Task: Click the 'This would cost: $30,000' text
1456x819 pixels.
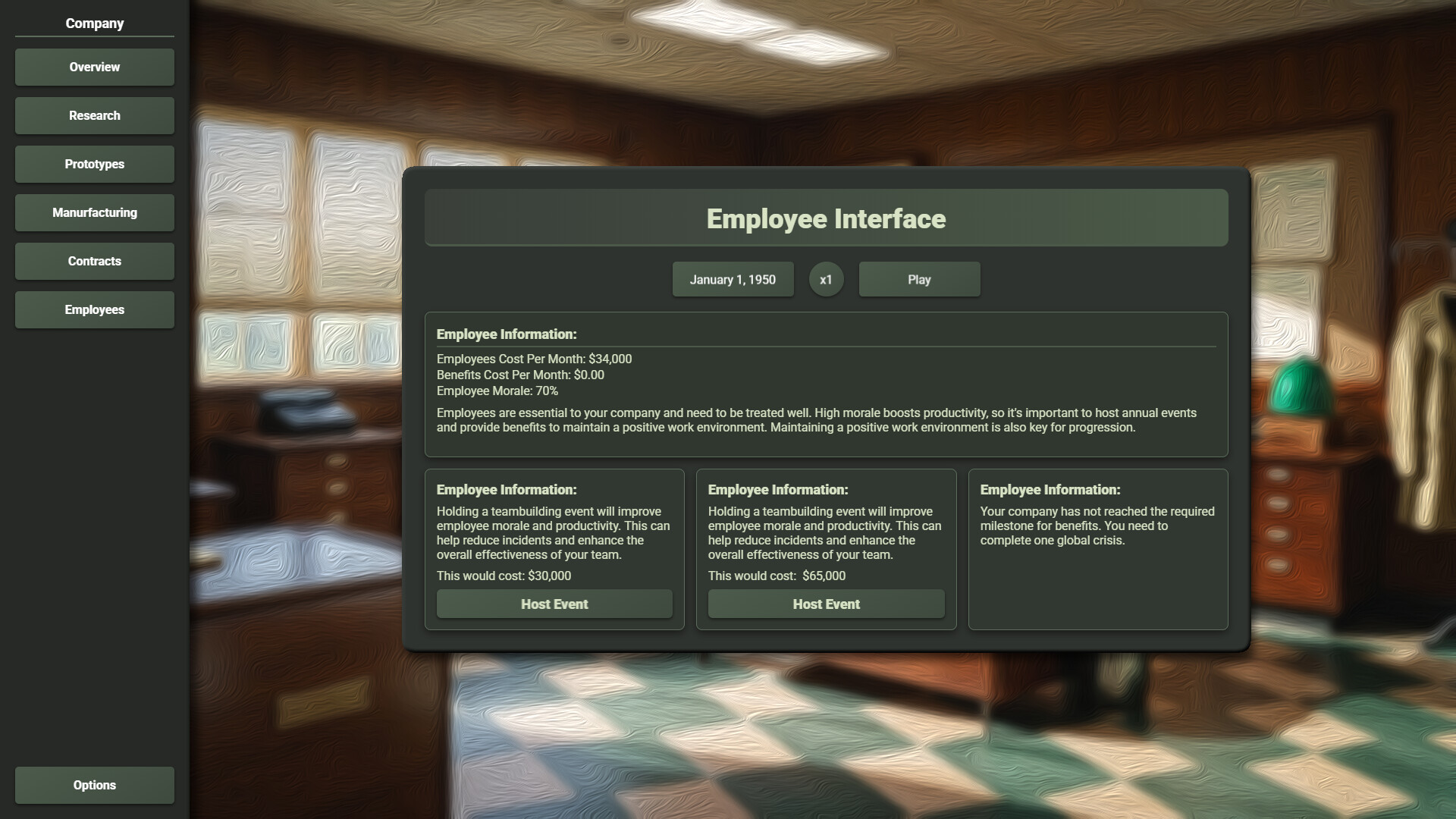Action: [x=504, y=576]
